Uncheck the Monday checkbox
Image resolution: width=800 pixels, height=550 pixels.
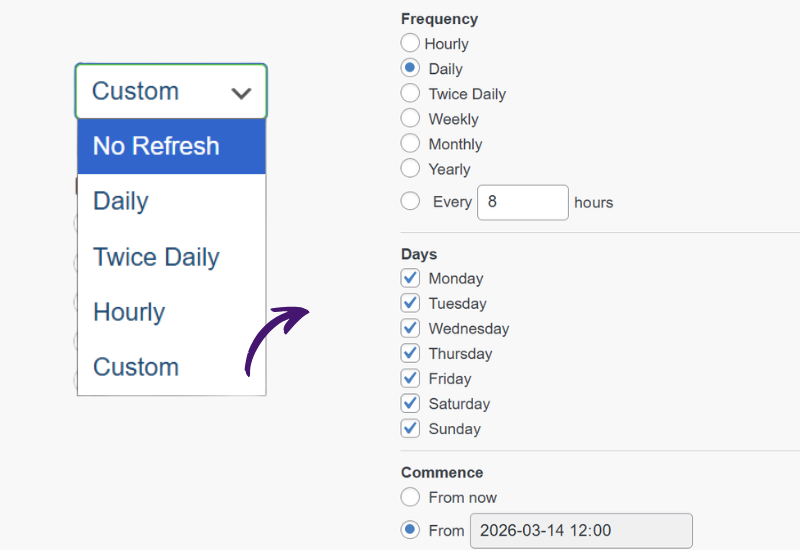pos(410,278)
